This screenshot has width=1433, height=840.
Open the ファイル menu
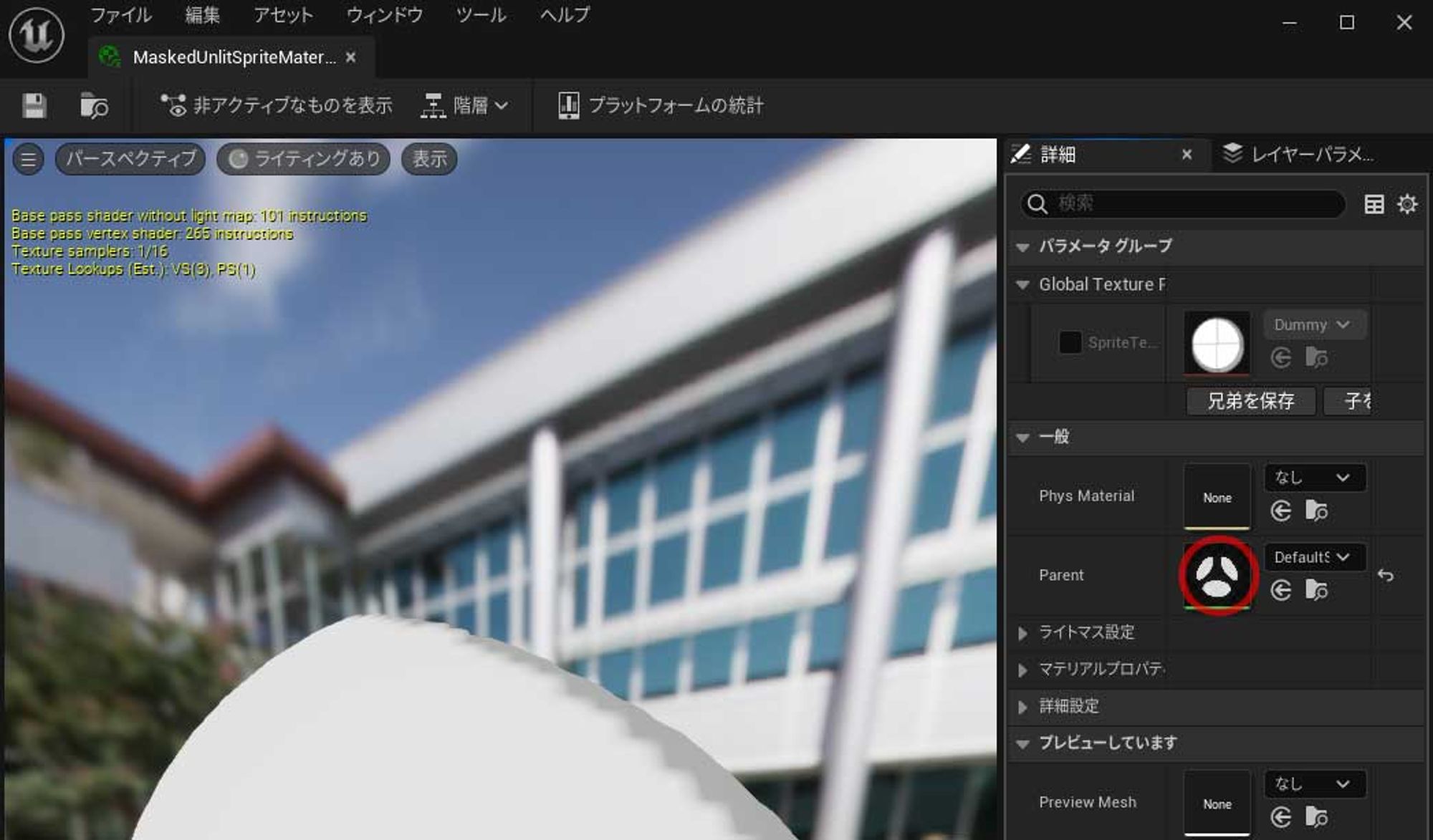121,15
